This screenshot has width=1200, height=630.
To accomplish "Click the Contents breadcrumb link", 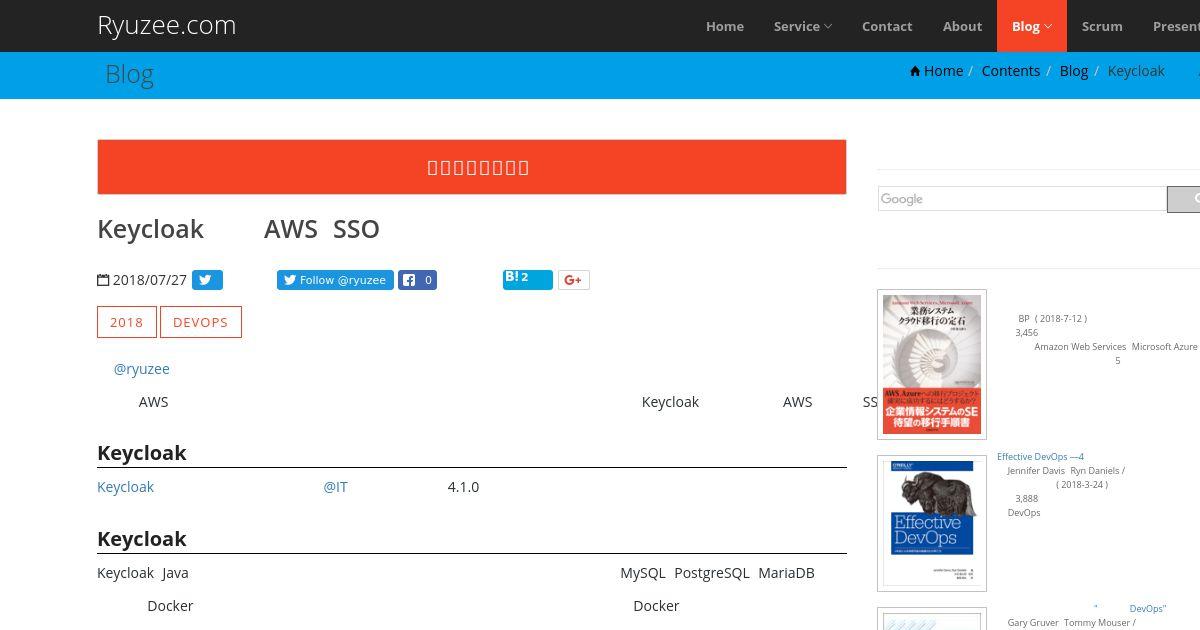I will point(1011,71).
